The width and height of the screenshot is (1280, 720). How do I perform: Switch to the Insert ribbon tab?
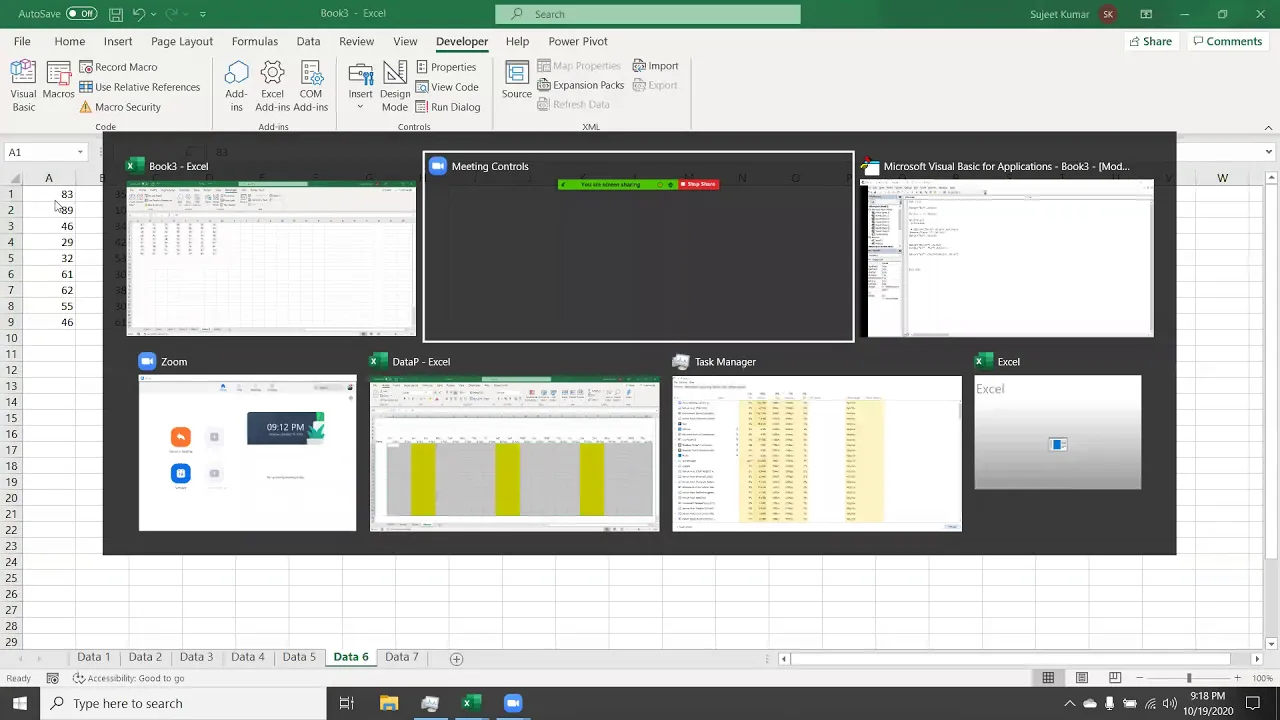(118, 41)
